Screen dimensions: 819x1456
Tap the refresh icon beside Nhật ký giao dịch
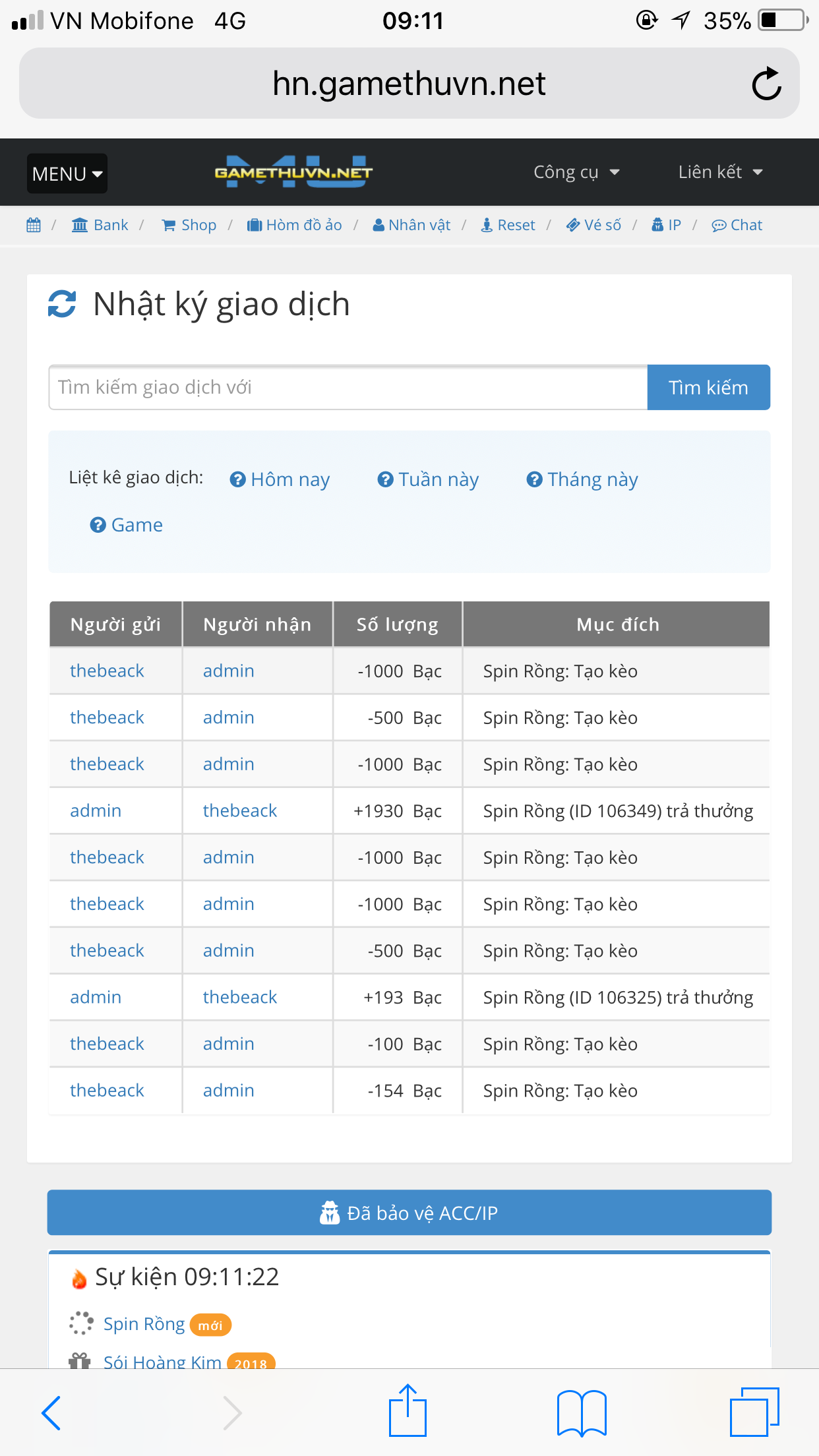point(63,304)
